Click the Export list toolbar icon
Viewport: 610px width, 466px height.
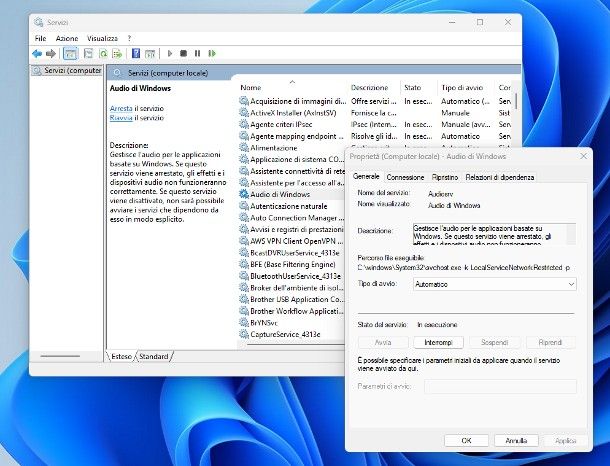coord(117,53)
